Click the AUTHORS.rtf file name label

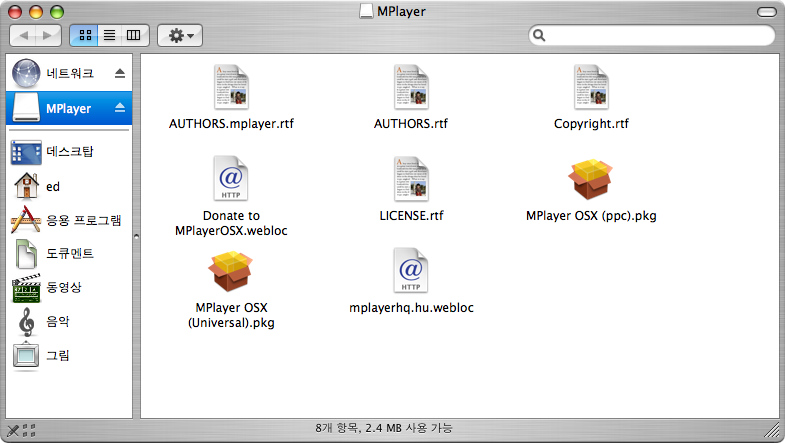click(411, 124)
